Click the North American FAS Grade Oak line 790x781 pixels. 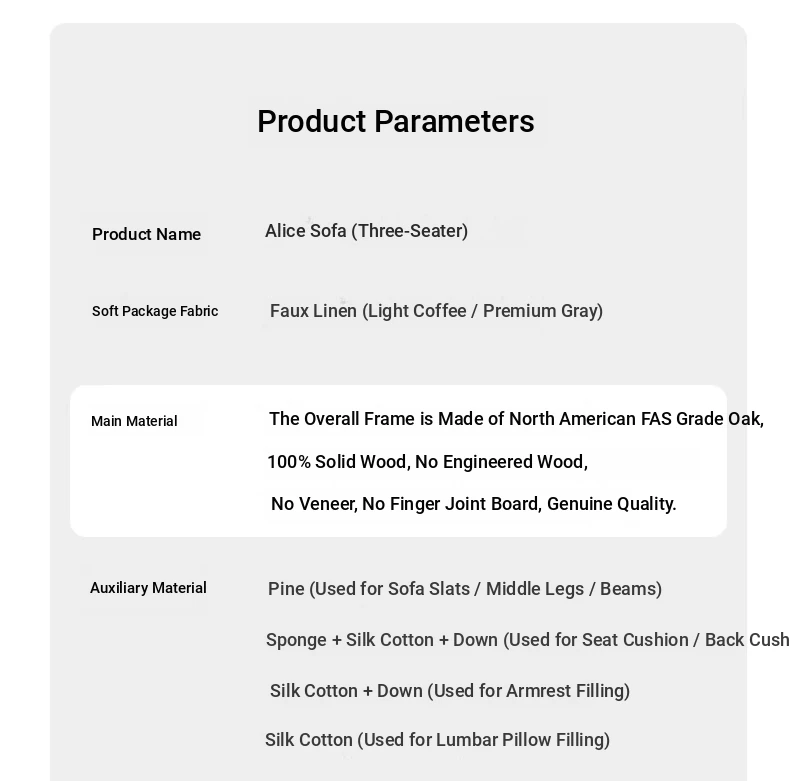(x=516, y=419)
